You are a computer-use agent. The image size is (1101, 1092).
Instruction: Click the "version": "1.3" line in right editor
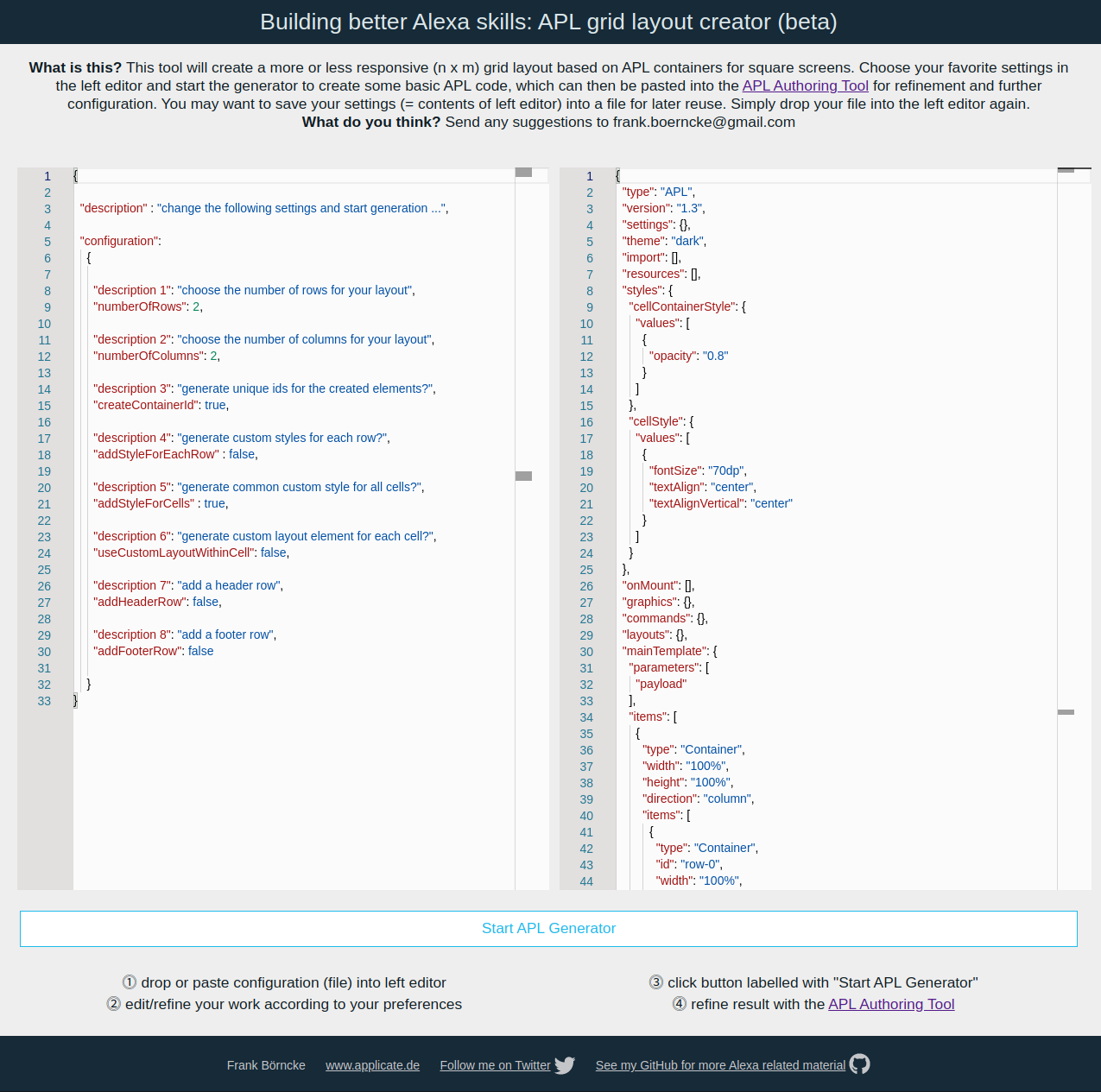664,208
